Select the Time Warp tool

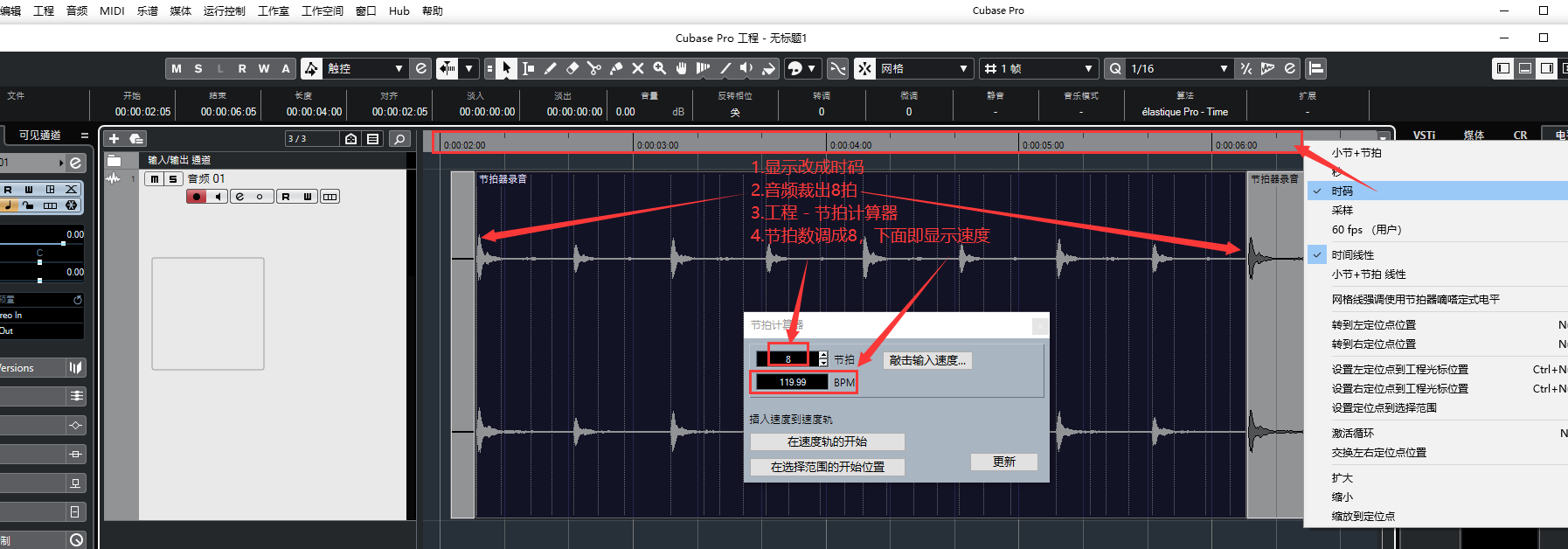coord(703,68)
